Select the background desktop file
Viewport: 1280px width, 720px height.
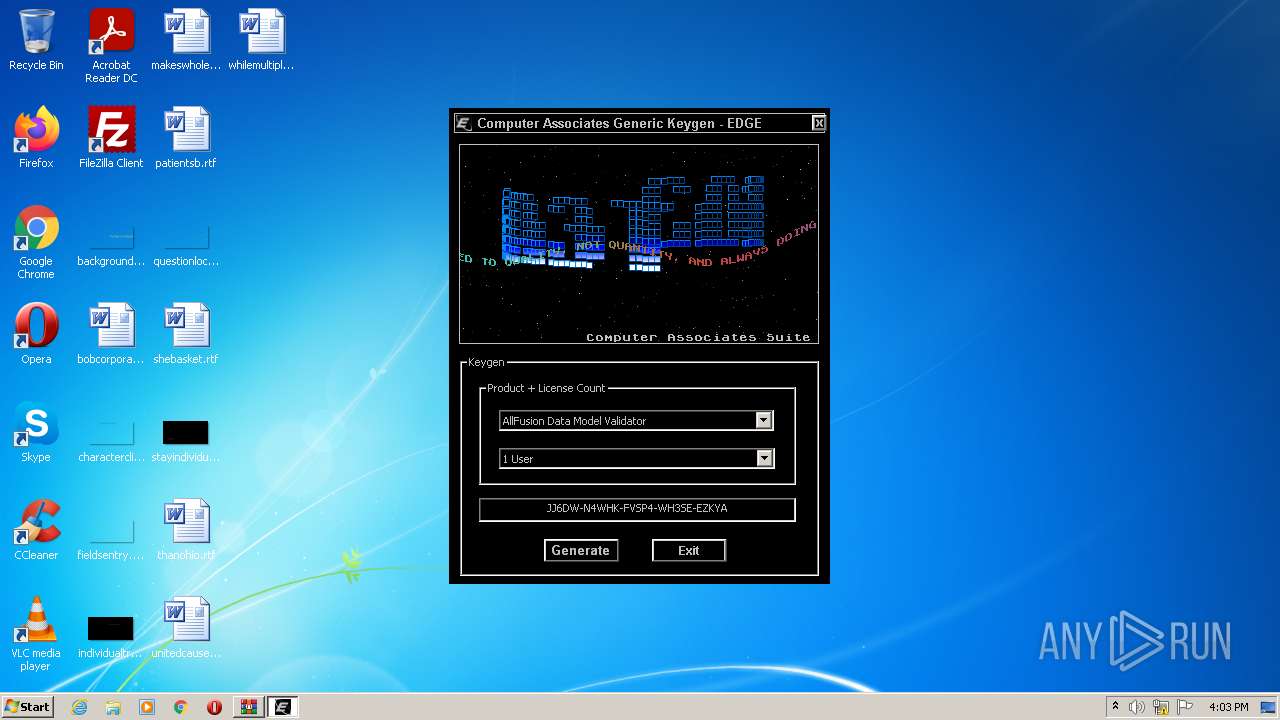(111, 246)
